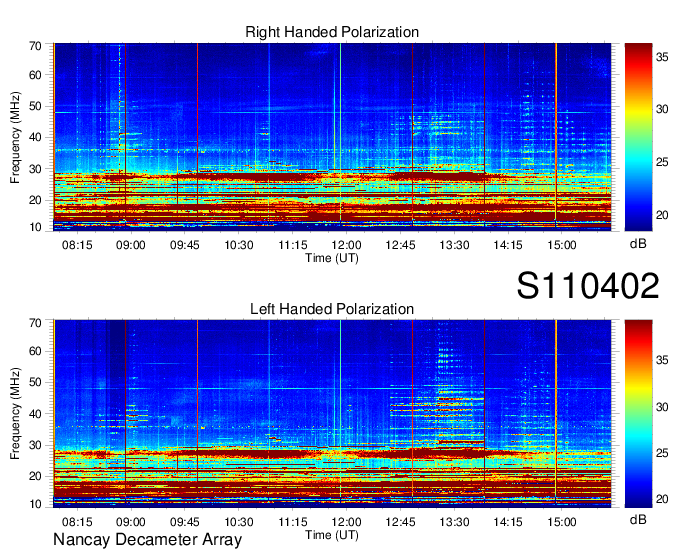
Task: Click 13:30 tick on right-handed plot time axis
Action: [x=454, y=245]
